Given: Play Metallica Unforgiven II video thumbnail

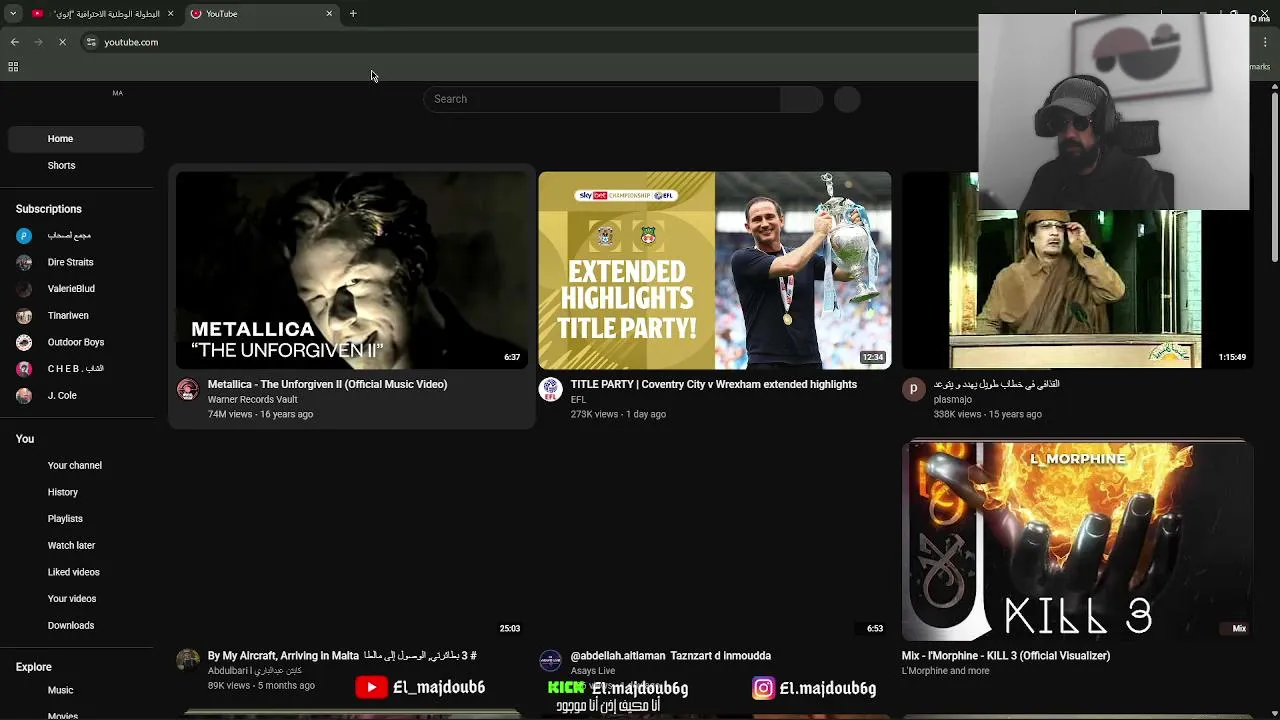Looking at the screenshot, I should 352,270.
